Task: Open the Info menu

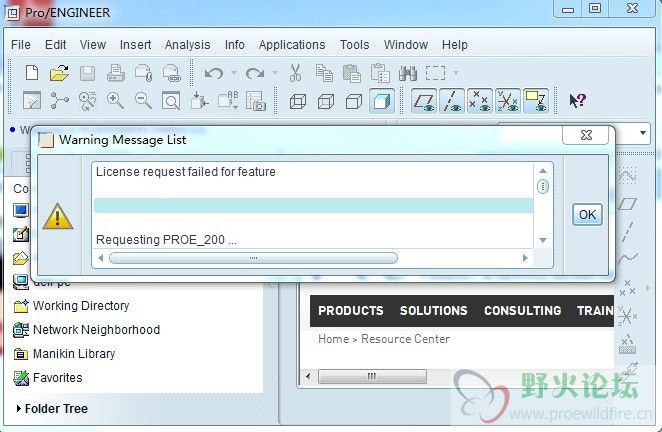Action: point(234,45)
